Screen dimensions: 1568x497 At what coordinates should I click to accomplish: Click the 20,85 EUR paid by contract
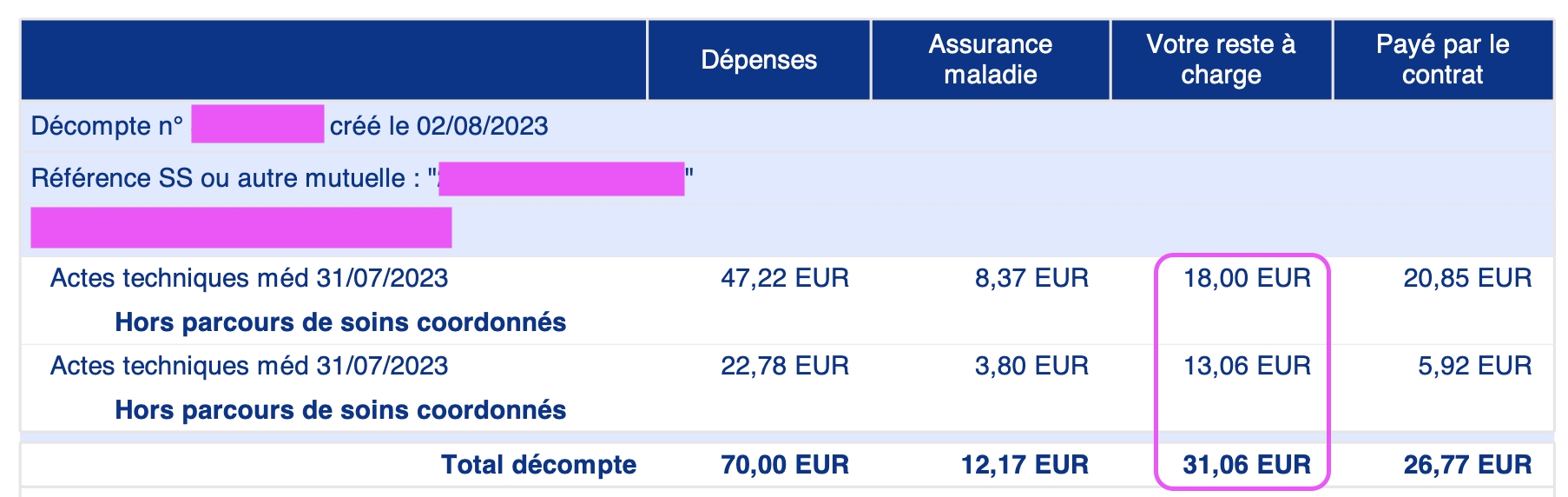(1467, 278)
